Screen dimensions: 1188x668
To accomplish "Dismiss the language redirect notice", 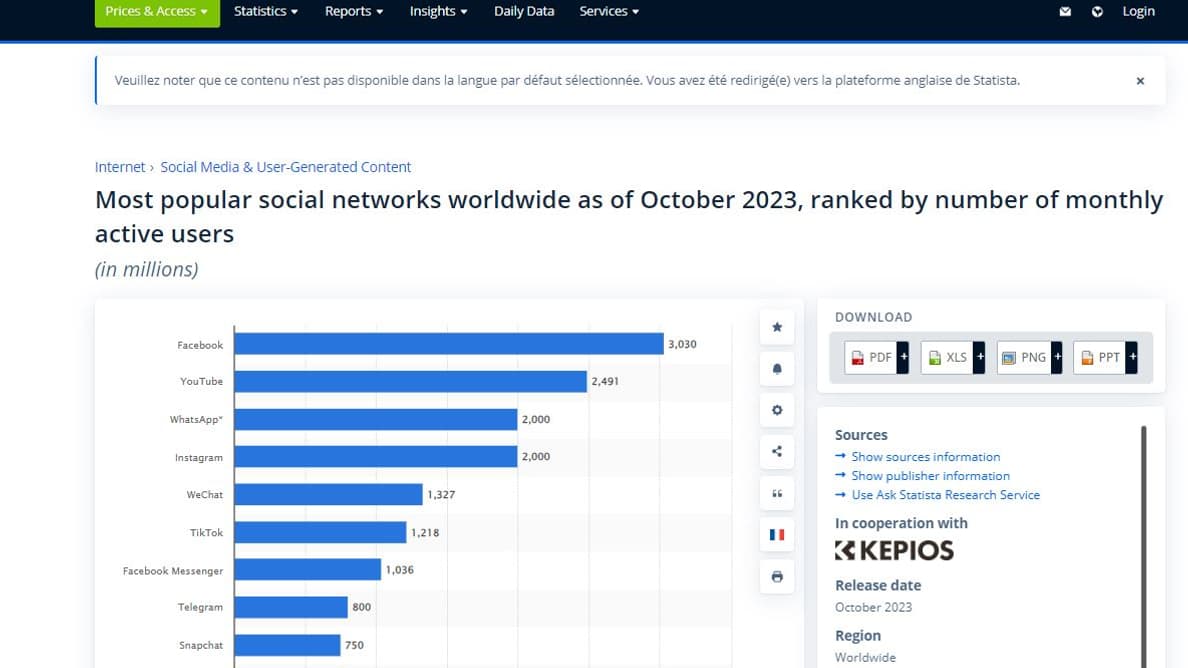I will click(x=1140, y=81).
